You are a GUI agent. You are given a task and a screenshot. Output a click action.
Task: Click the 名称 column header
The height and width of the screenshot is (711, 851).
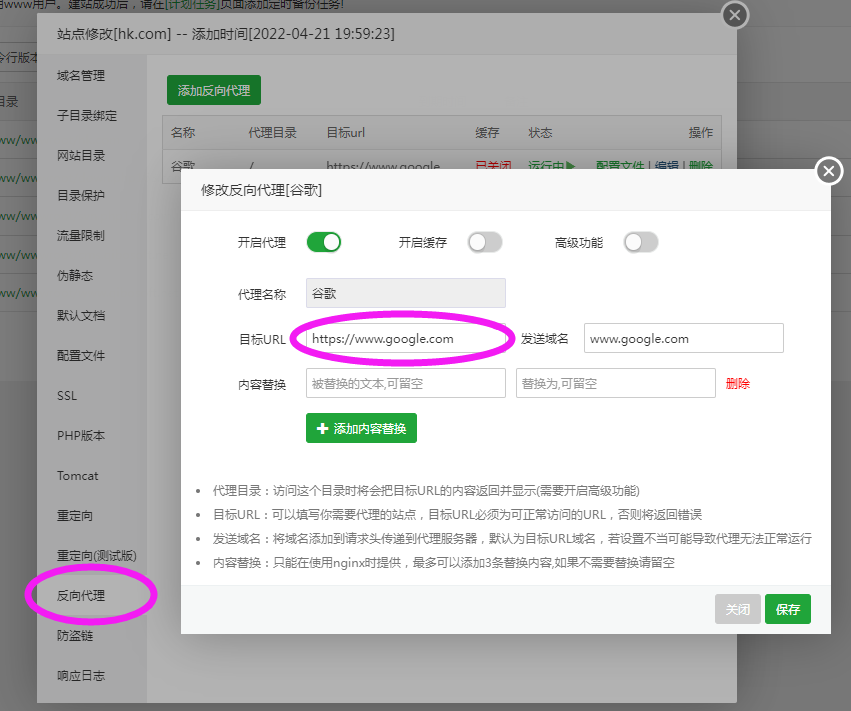(x=183, y=133)
